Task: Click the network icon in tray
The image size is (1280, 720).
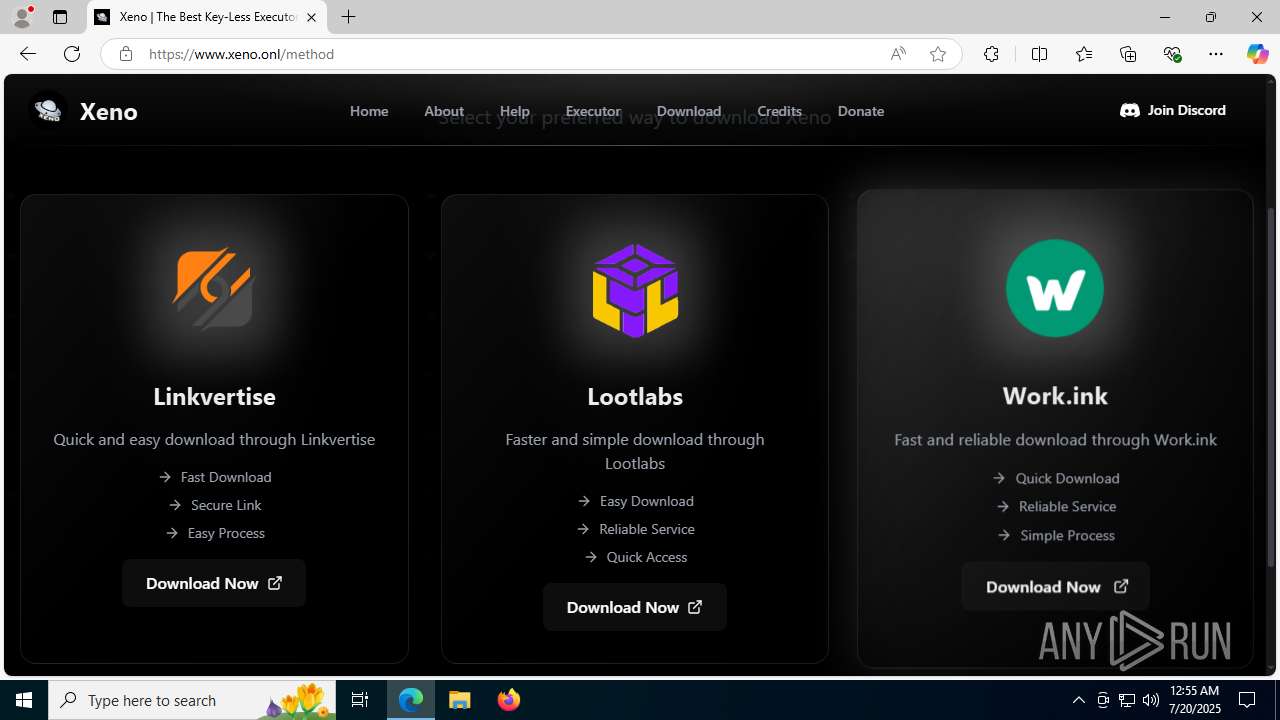Action: pos(1127,700)
